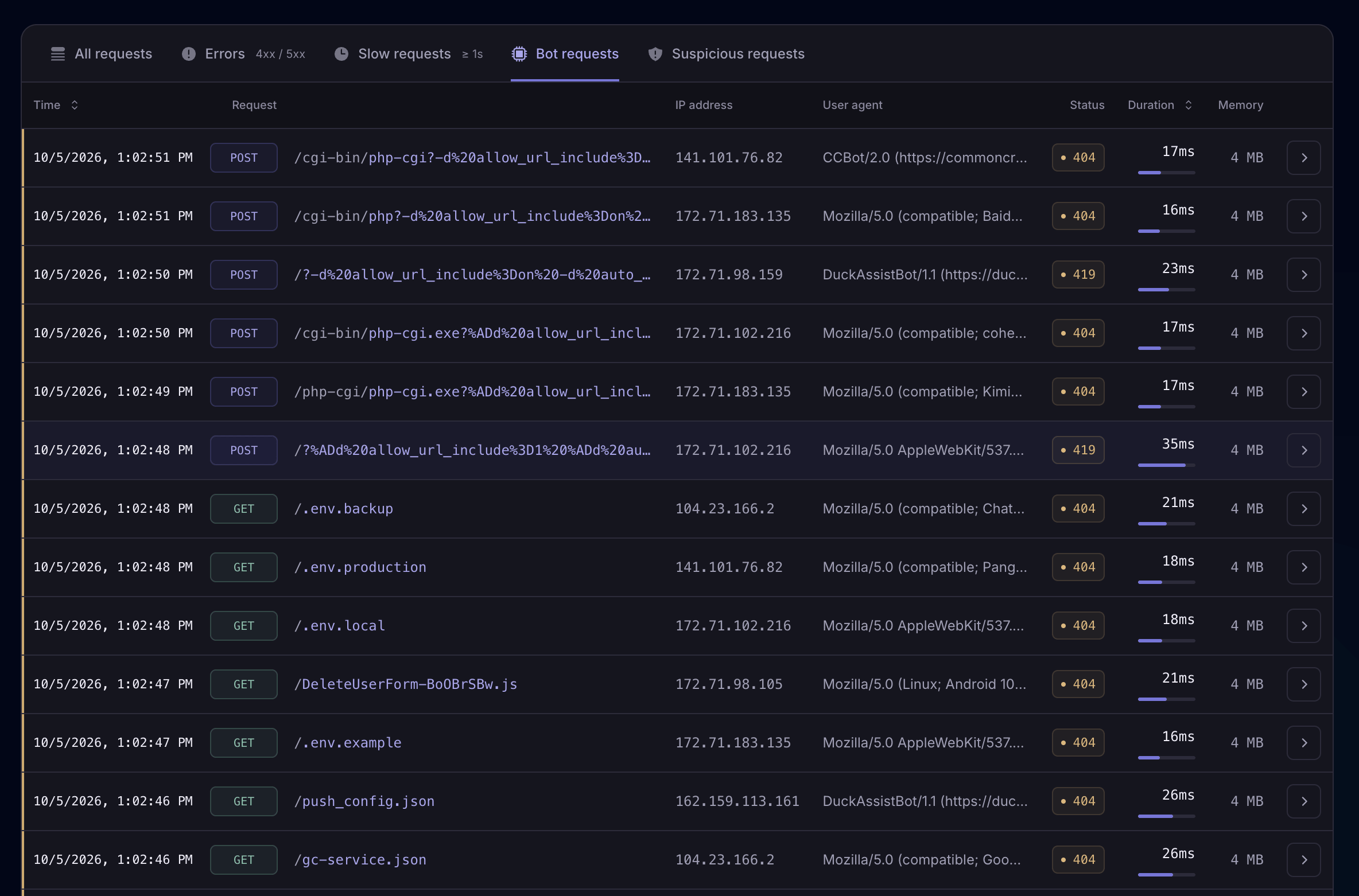Image resolution: width=1359 pixels, height=896 pixels.
Task: Expand the 1:02:50 /cgi-bin/php-cgi.exe row chevron
Action: [1304, 333]
